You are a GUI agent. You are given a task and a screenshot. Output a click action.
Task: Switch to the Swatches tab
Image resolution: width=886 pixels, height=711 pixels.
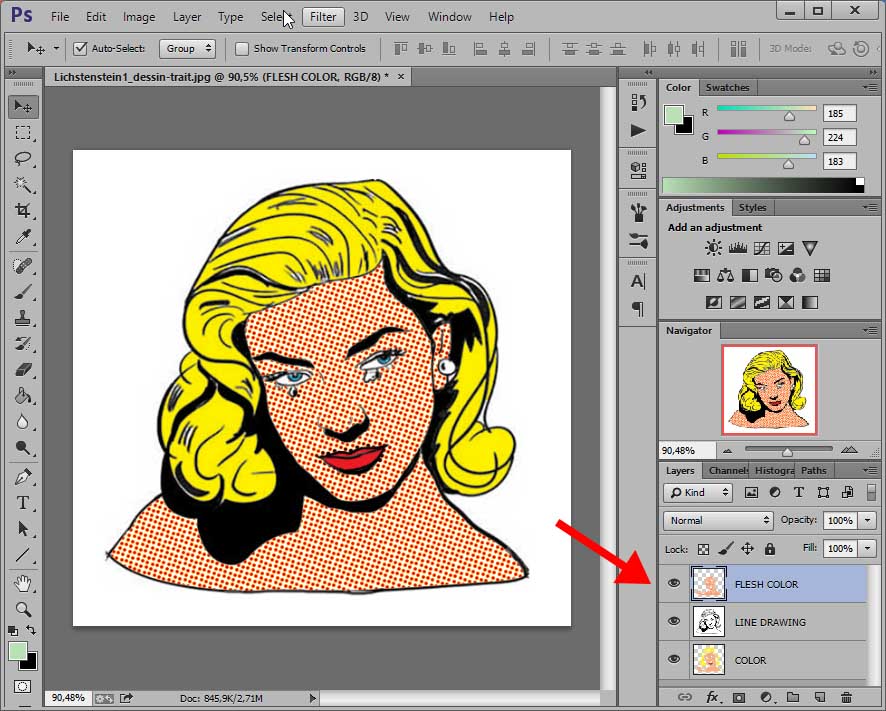click(x=727, y=88)
